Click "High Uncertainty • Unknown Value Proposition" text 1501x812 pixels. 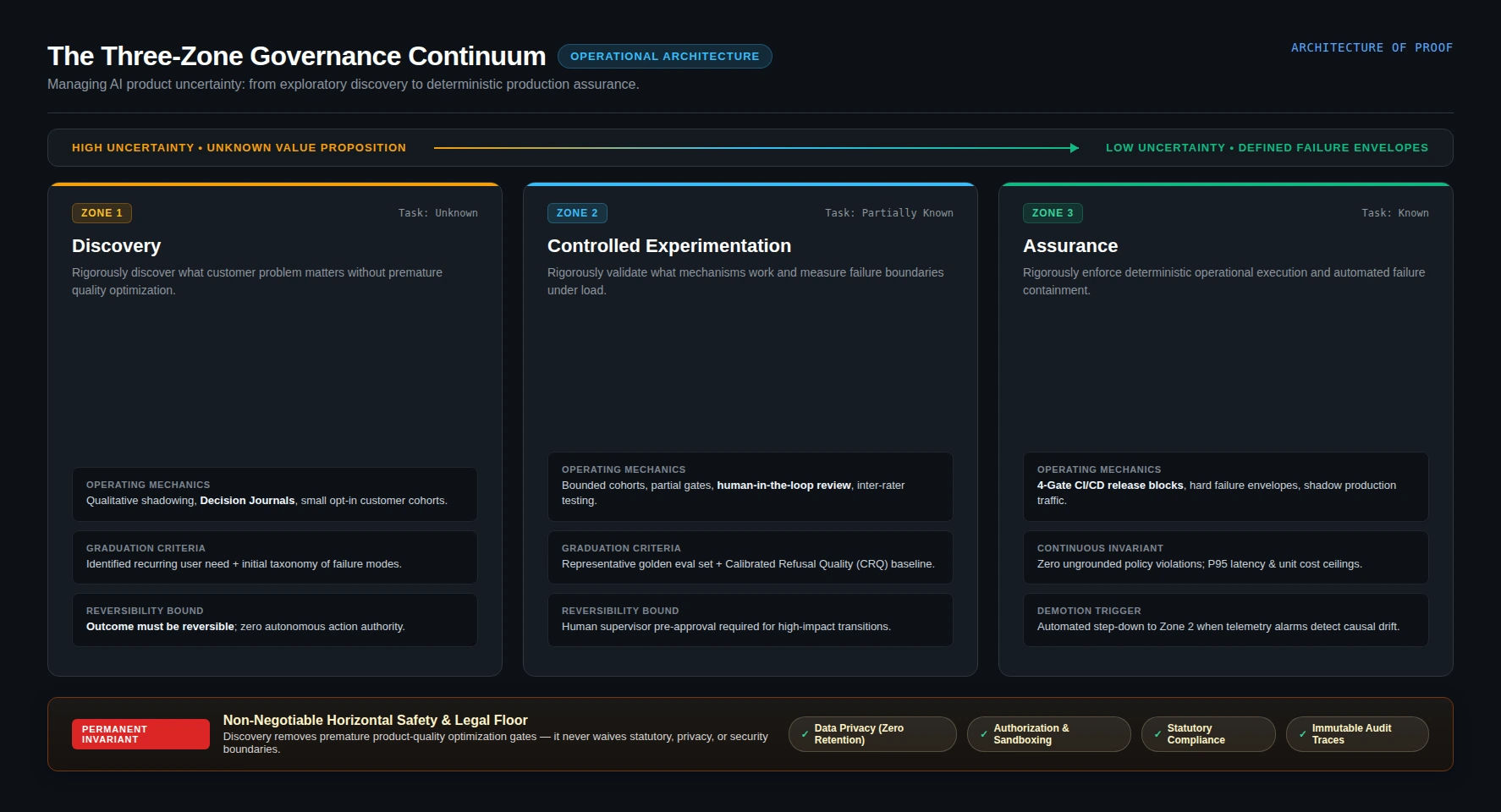(x=239, y=148)
